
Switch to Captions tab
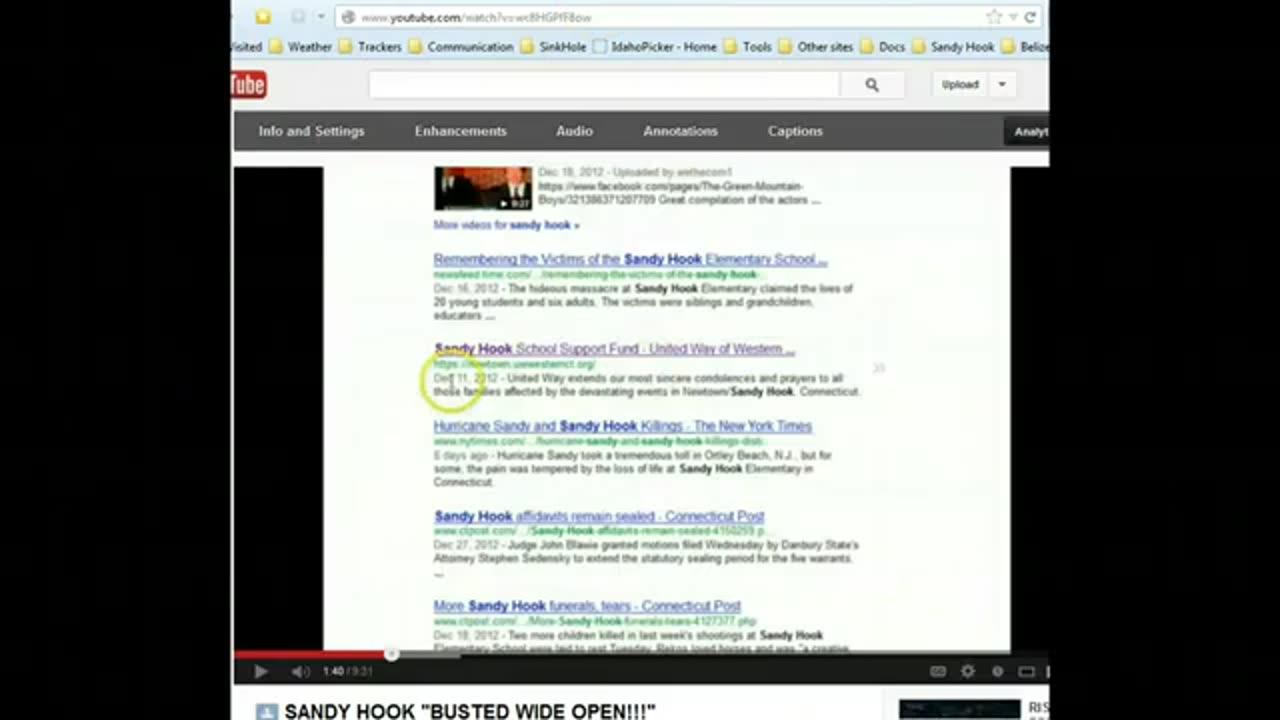(796, 131)
